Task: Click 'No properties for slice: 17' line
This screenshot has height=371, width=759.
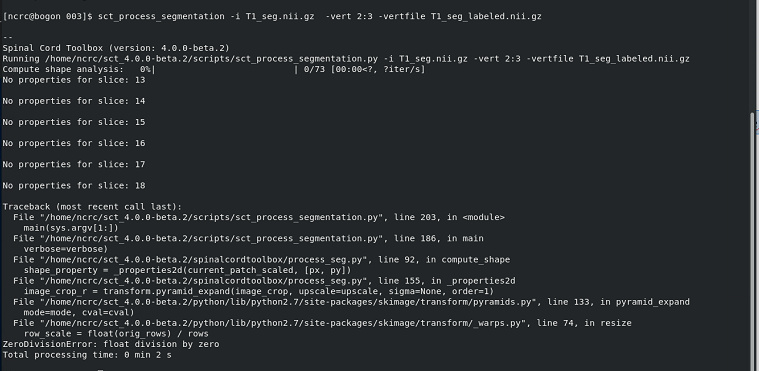Action: click(74, 165)
